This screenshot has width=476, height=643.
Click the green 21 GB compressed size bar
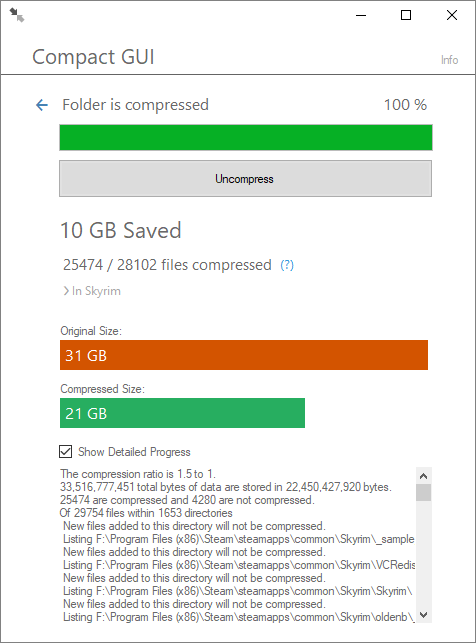pos(182,413)
